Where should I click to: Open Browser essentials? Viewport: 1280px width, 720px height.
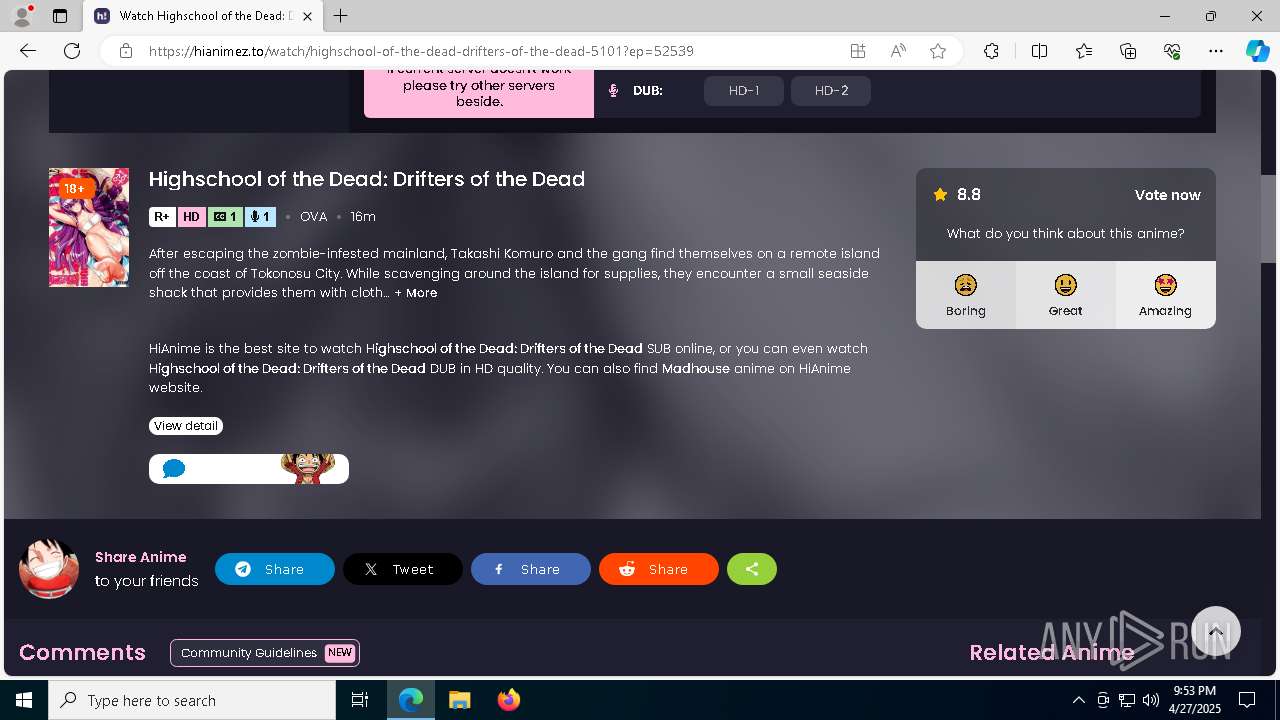coord(1172,51)
